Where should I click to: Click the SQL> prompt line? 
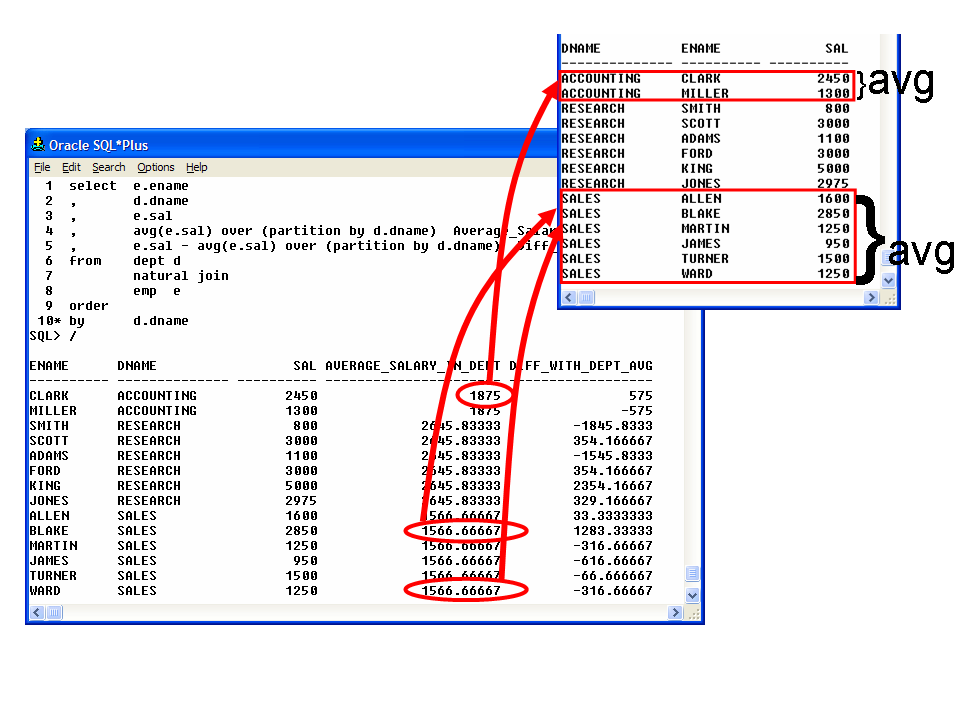pos(46,336)
